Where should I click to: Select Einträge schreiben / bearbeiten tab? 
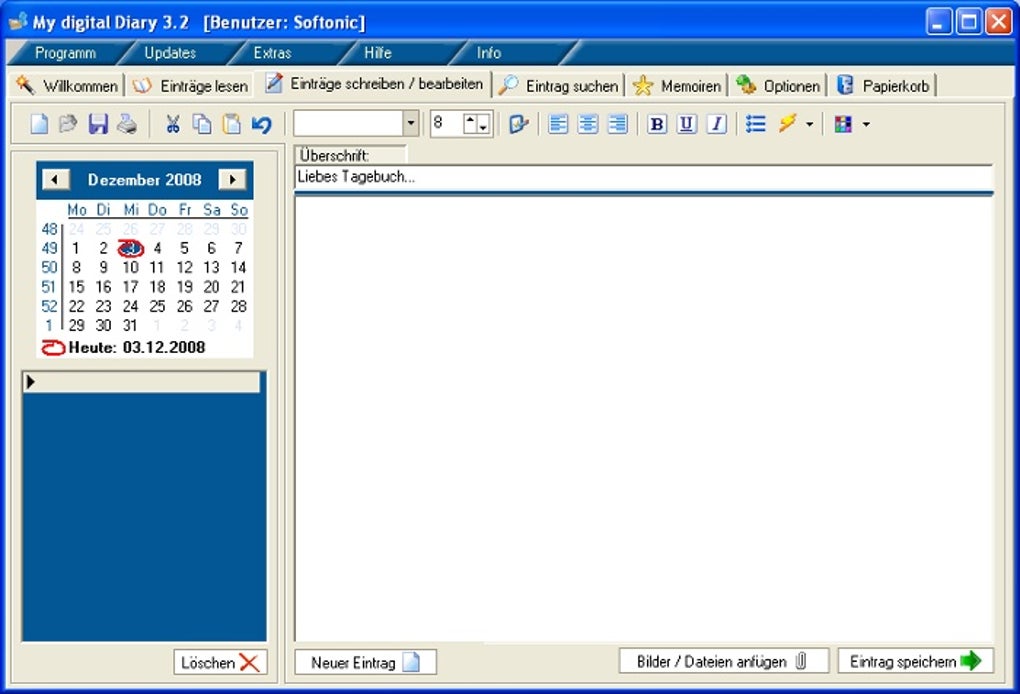coord(375,84)
